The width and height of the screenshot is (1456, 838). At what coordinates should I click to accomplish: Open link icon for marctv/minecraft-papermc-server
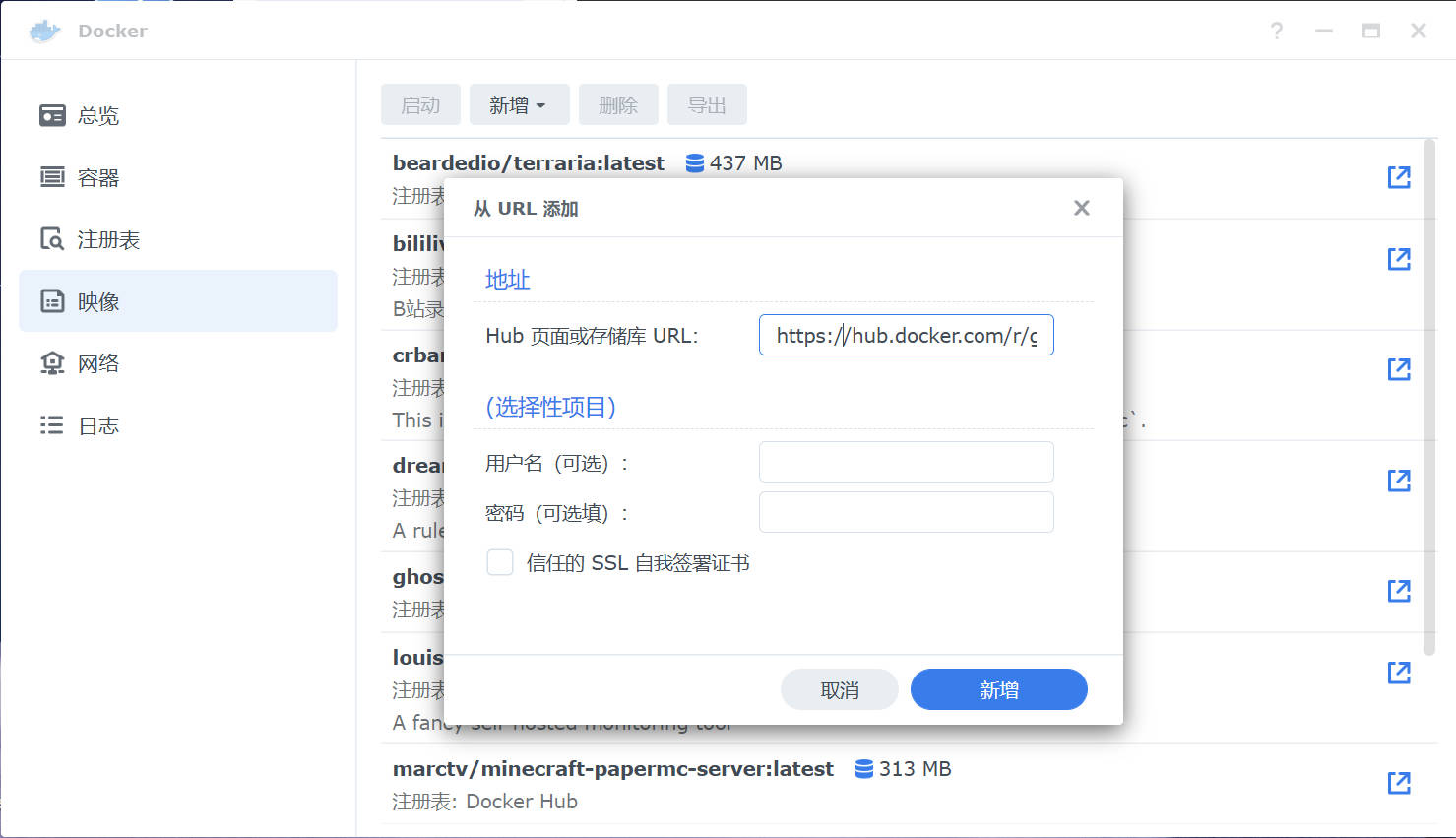1399,783
